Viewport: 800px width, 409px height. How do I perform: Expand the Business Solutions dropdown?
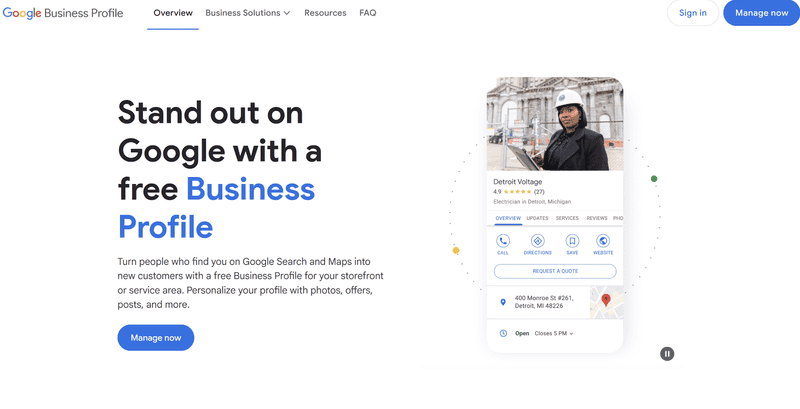point(247,13)
